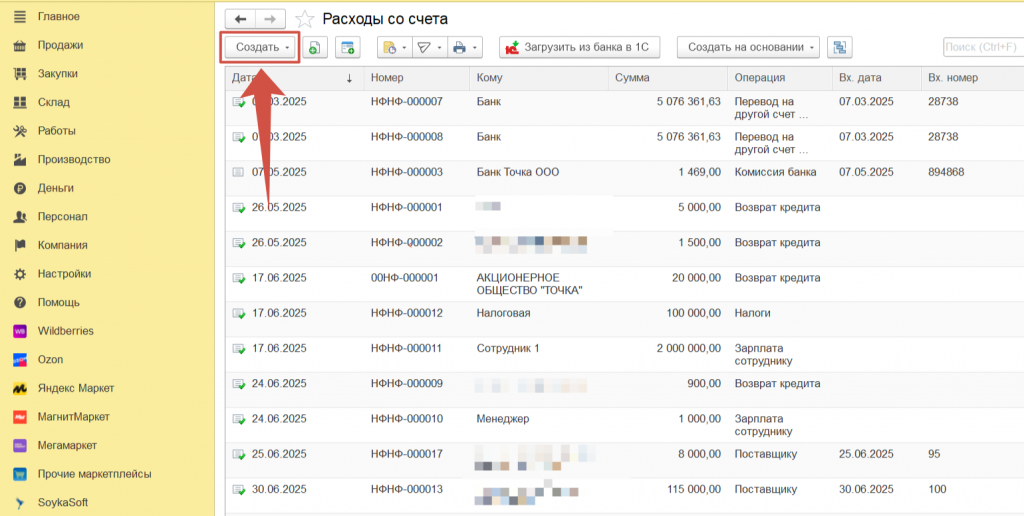This screenshot has width=1024, height=516.
Task: Select Яндекс Маркет in sidebar
Action: (x=75, y=388)
